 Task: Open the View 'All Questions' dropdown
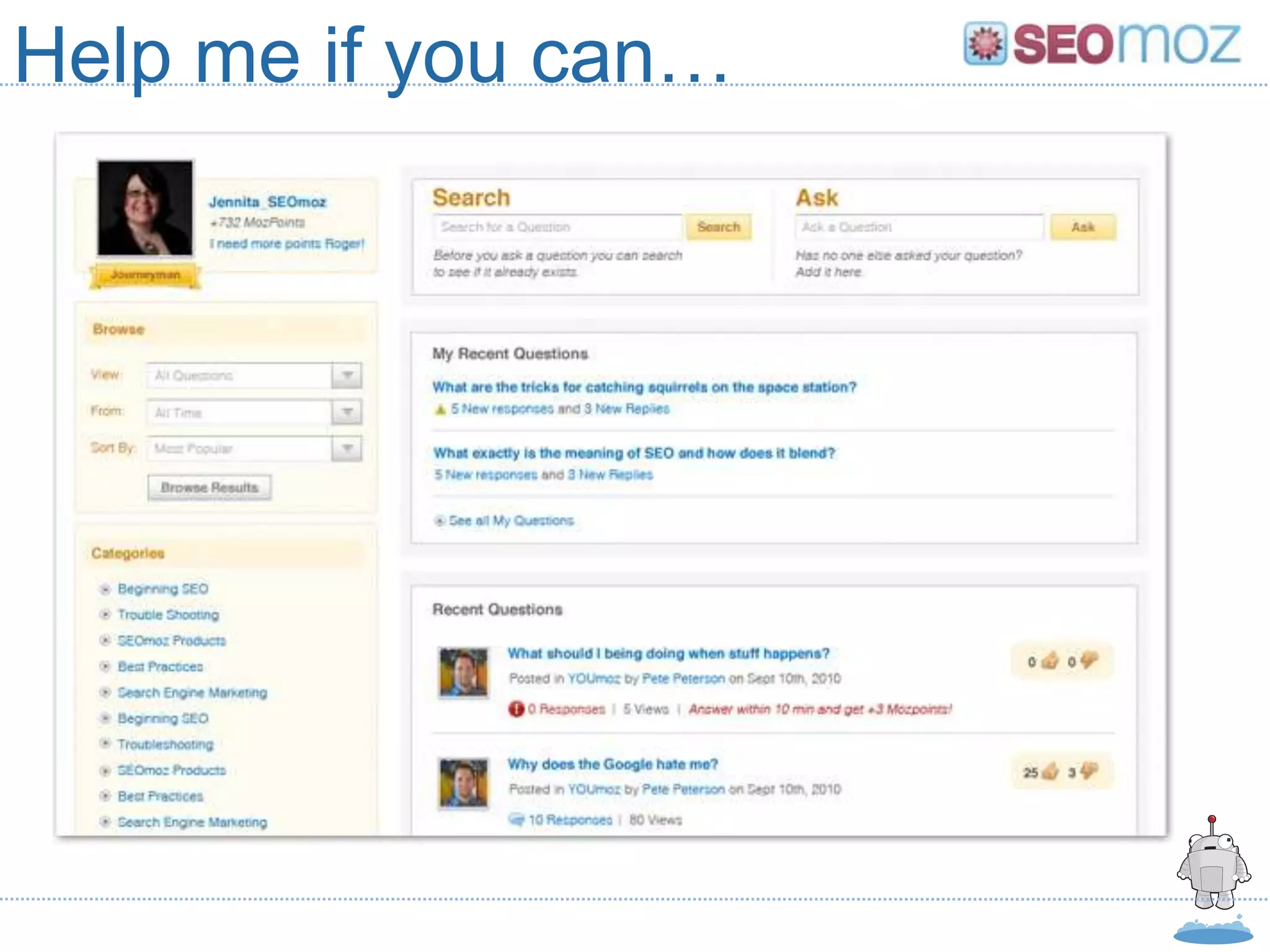[347, 376]
